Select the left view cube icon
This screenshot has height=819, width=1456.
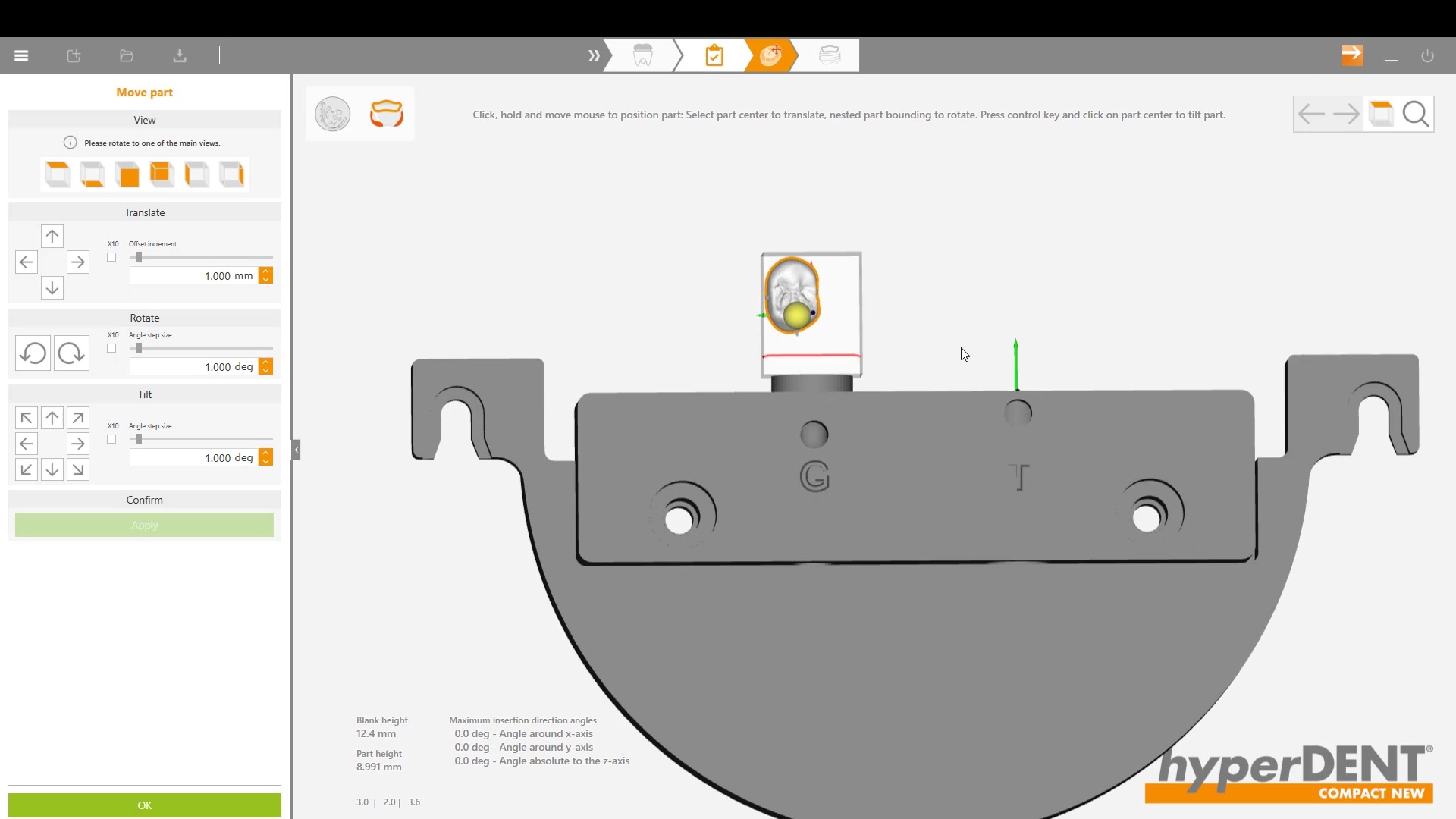[x=196, y=174]
